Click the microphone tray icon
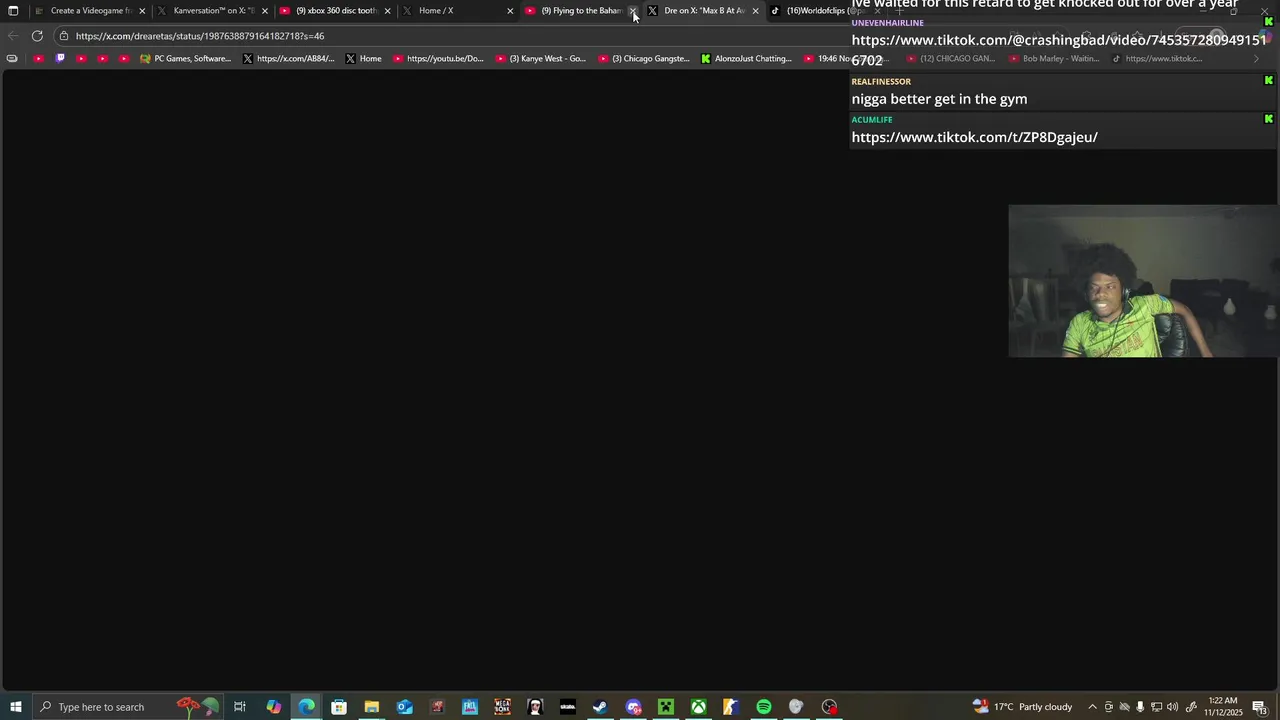 (x=1140, y=707)
